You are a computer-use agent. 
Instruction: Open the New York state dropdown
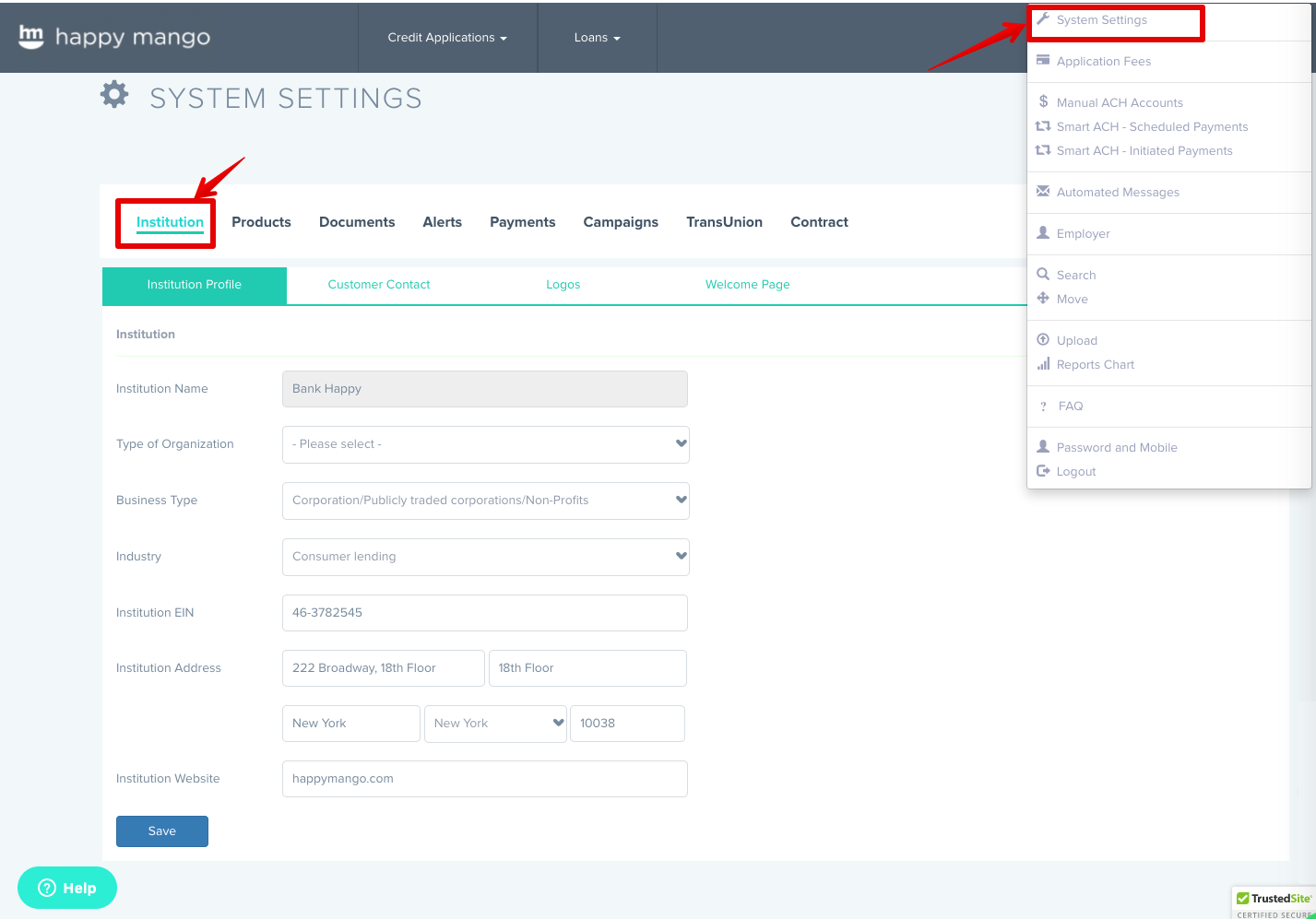[x=495, y=724]
